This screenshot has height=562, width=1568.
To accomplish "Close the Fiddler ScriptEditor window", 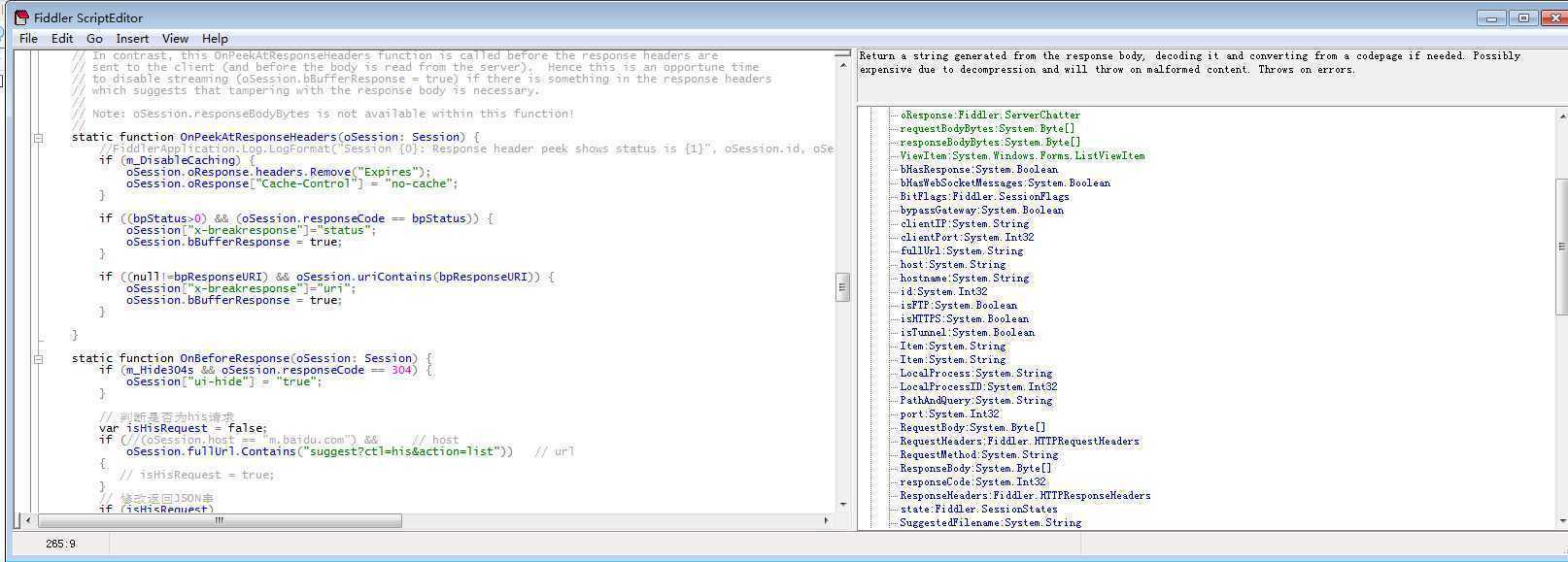I will (1552, 17).
